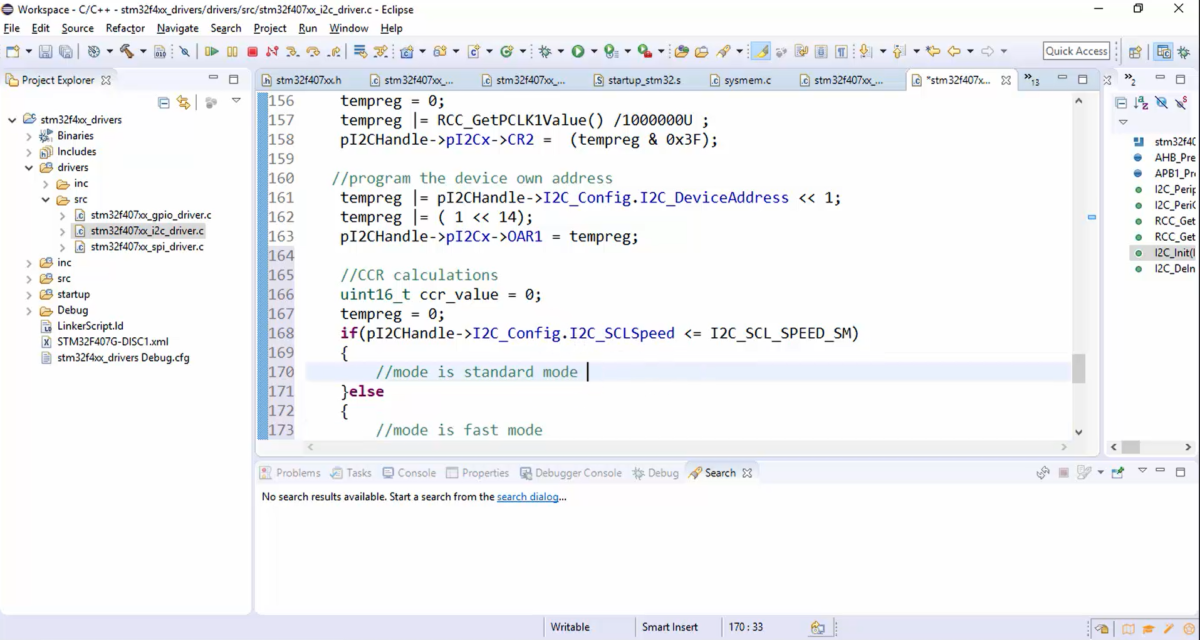The image size is (1200, 640).
Task: Click the Outline horizontal scrollbar thumb
Action: coord(1130,448)
